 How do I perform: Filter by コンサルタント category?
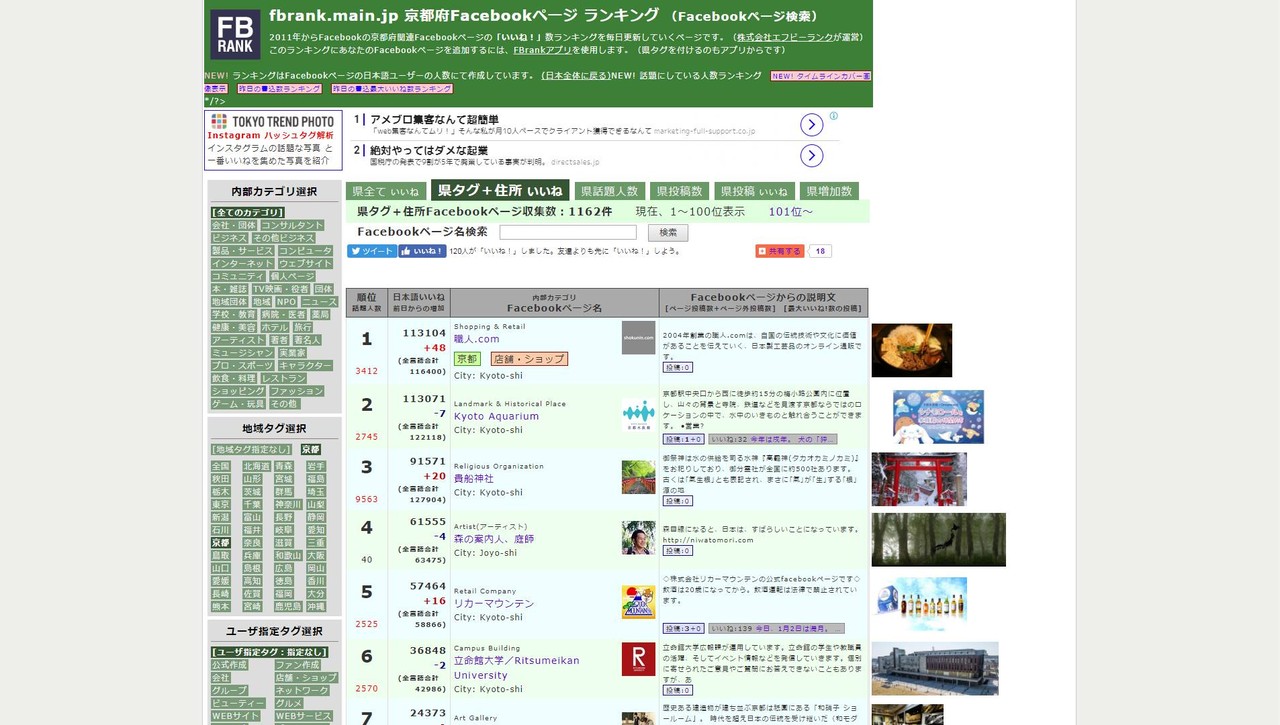point(293,226)
